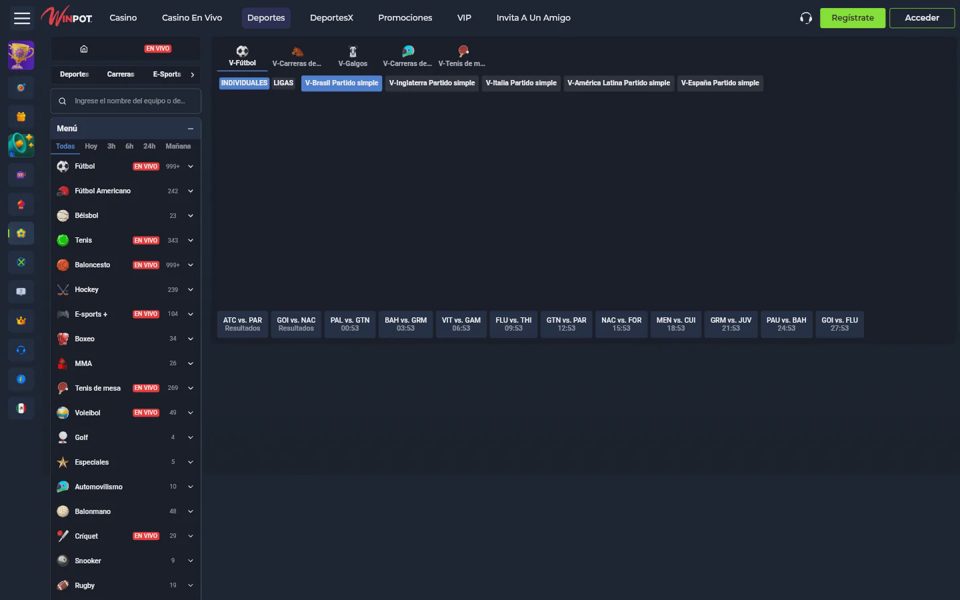Image resolution: width=960 pixels, height=600 pixels.
Task: Open the hamburger menu icon
Action: click(22, 18)
